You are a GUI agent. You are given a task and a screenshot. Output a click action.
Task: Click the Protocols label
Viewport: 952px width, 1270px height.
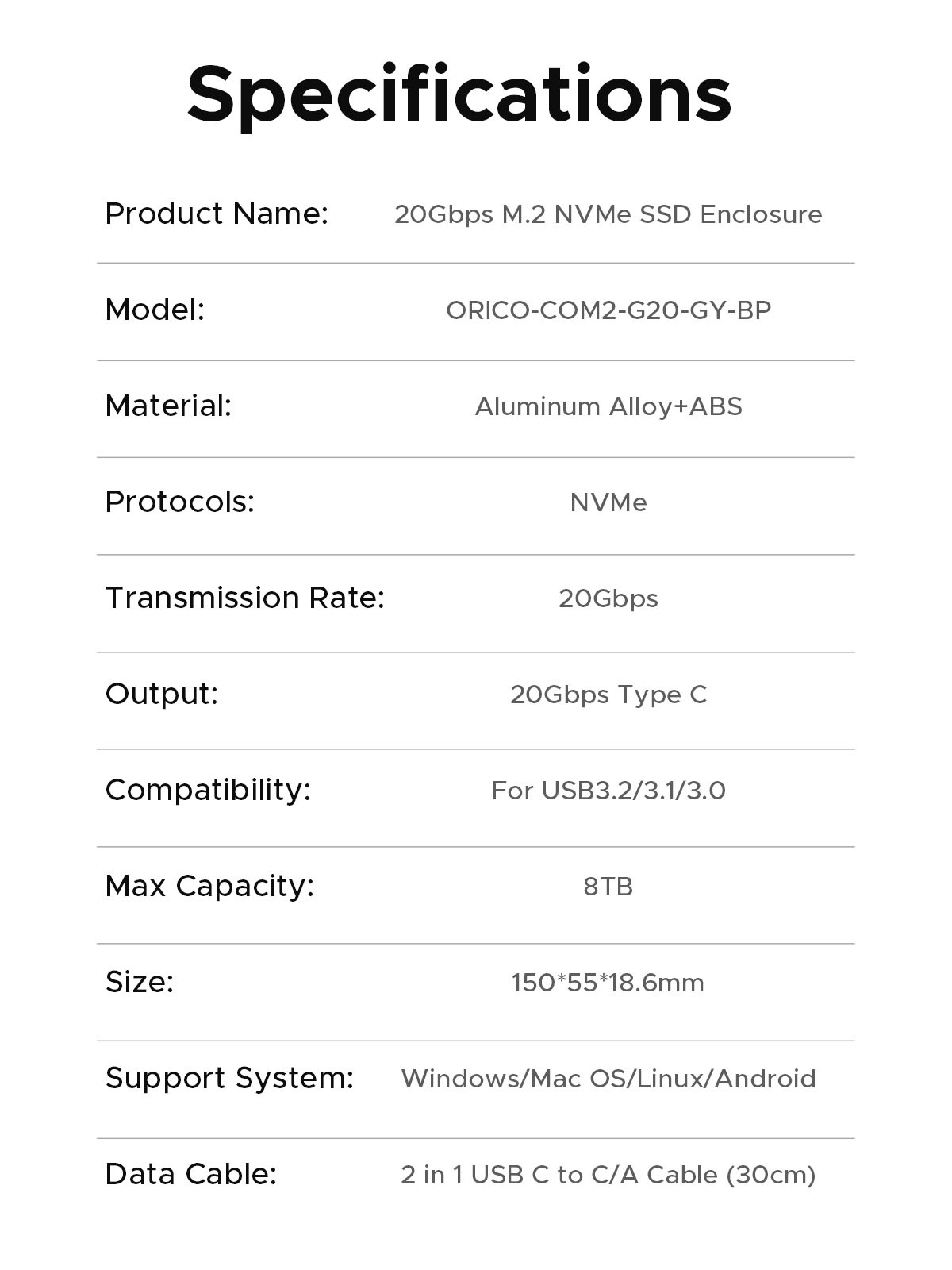click(179, 502)
